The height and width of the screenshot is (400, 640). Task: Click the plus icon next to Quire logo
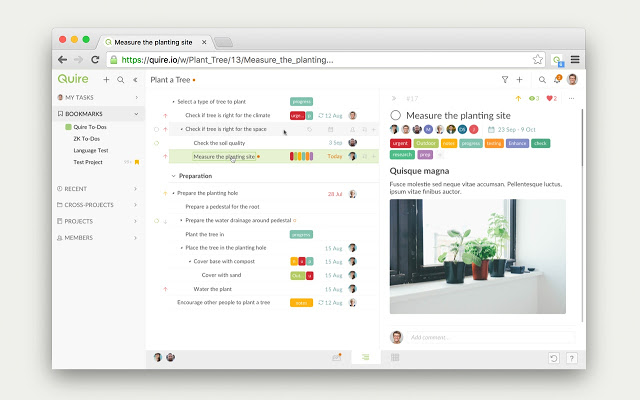click(106, 79)
